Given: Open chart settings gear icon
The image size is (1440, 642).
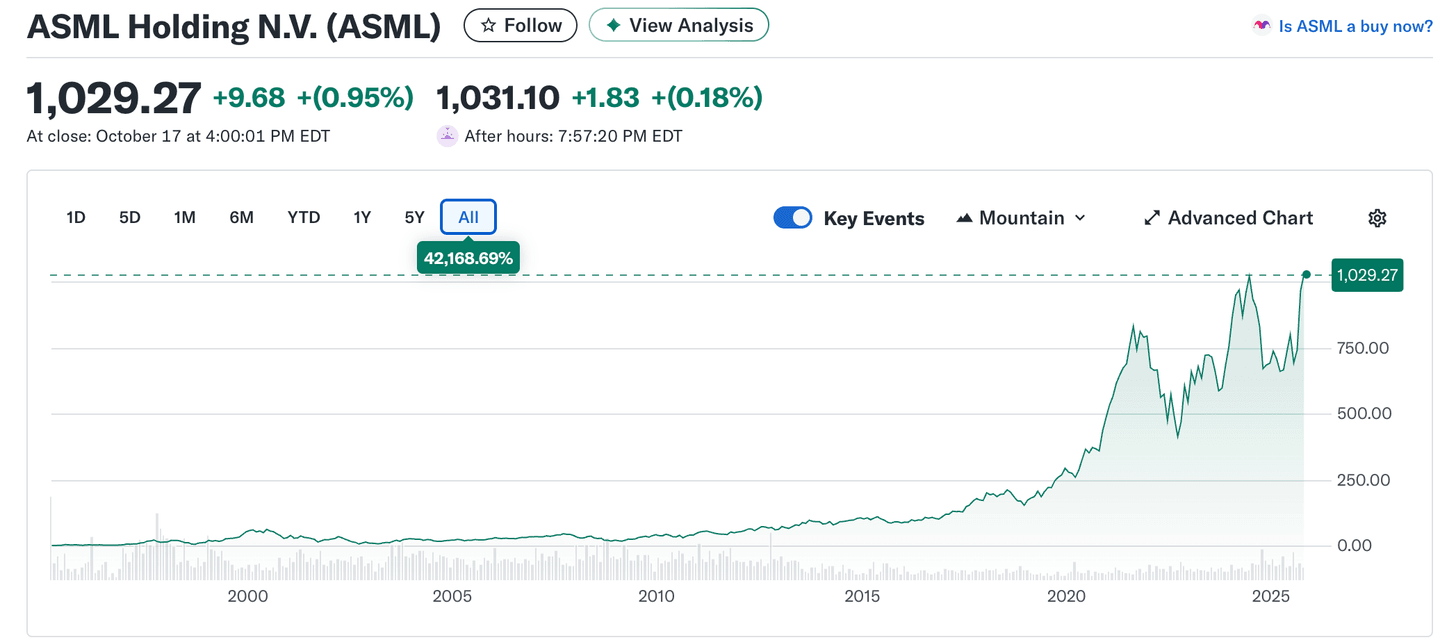Looking at the screenshot, I should [x=1377, y=218].
